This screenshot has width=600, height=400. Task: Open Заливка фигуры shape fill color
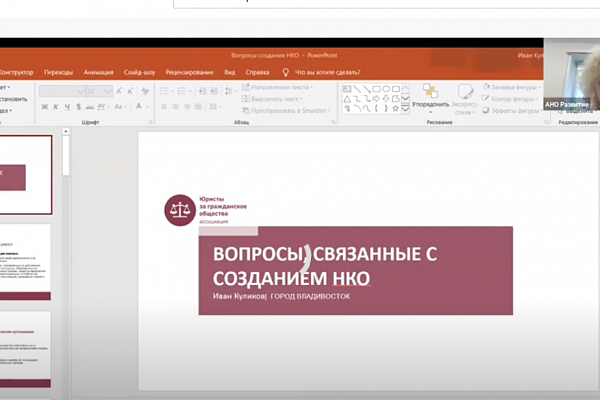(x=512, y=87)
